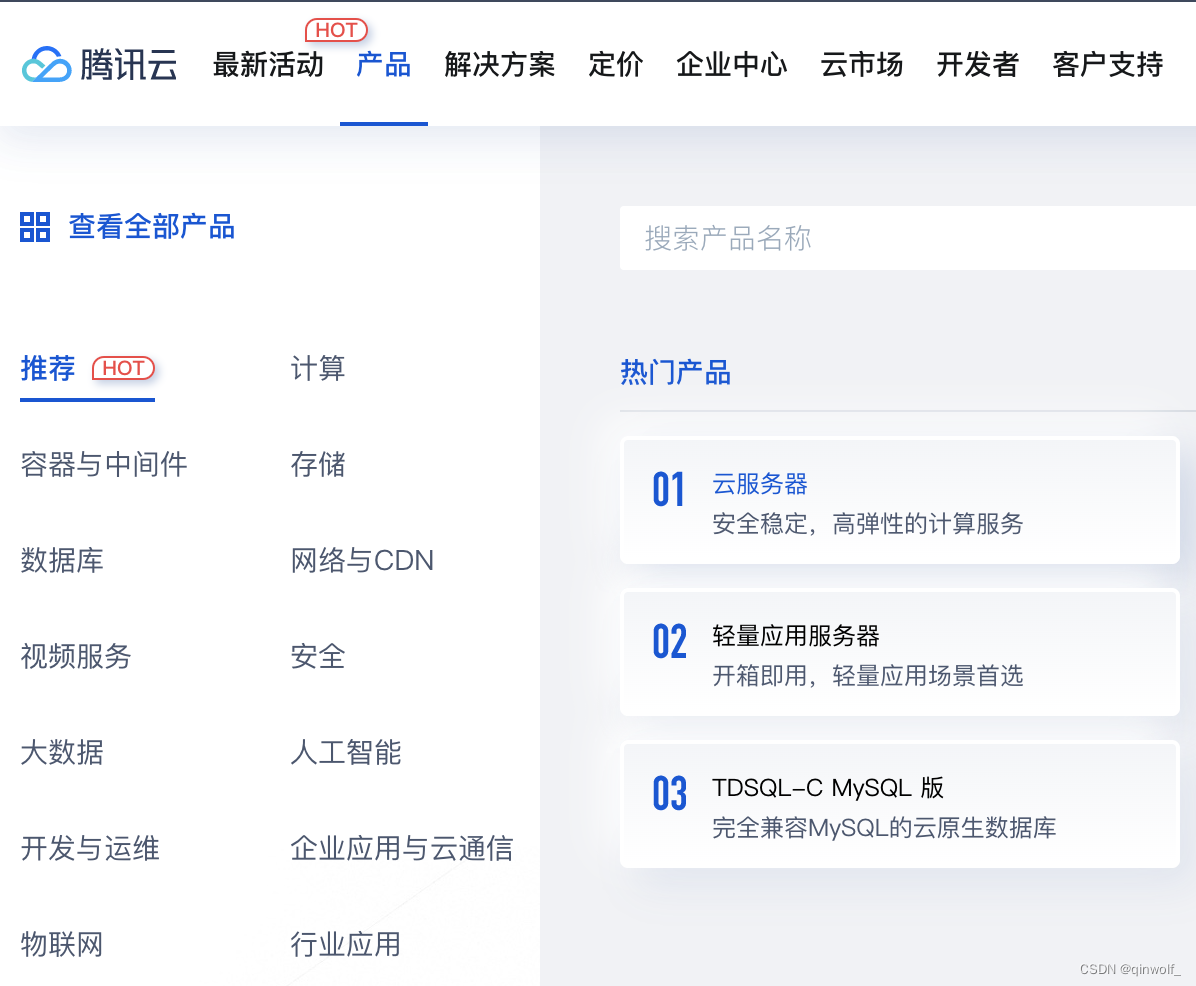Image resolution: width=1196 pixels, height=986 pixels.
Task: Switch to the 解决方案 menu
Action: click(x=499, y=64)
